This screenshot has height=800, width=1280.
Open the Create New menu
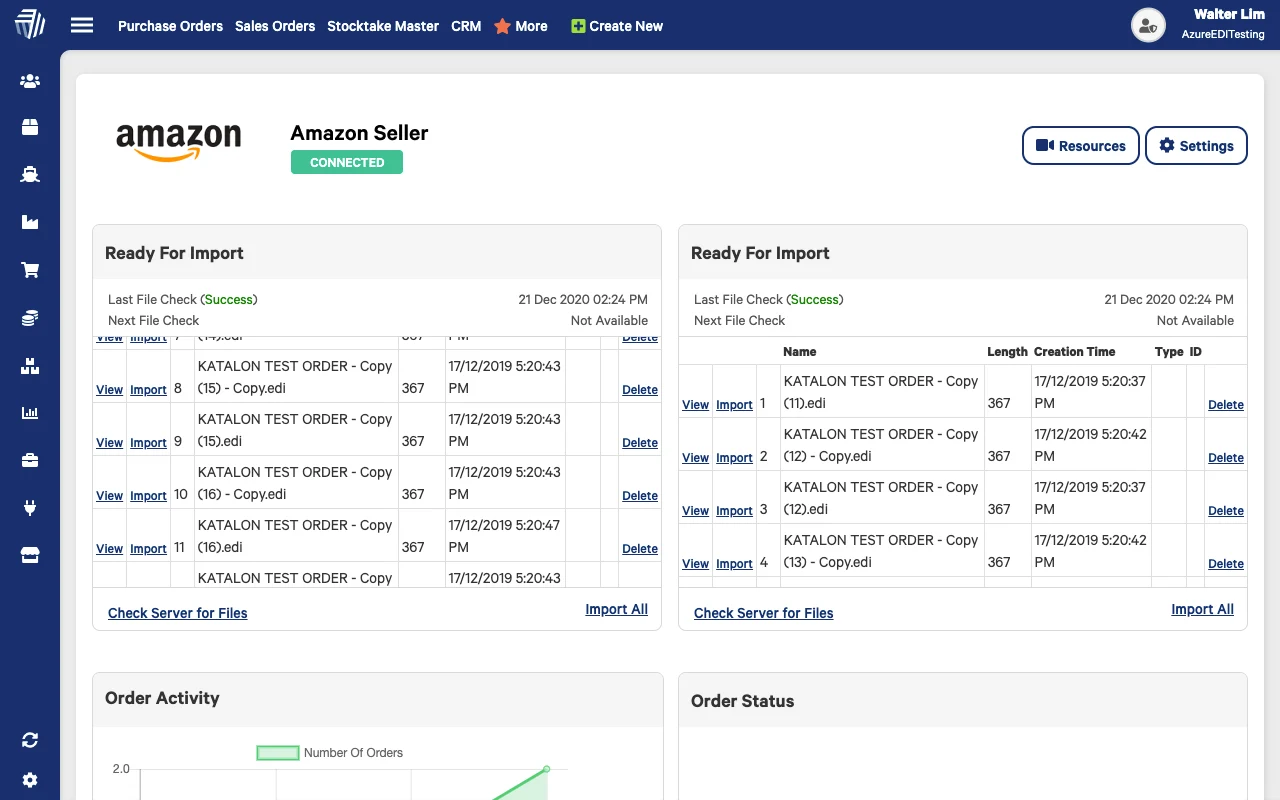[x=616, y=26]
